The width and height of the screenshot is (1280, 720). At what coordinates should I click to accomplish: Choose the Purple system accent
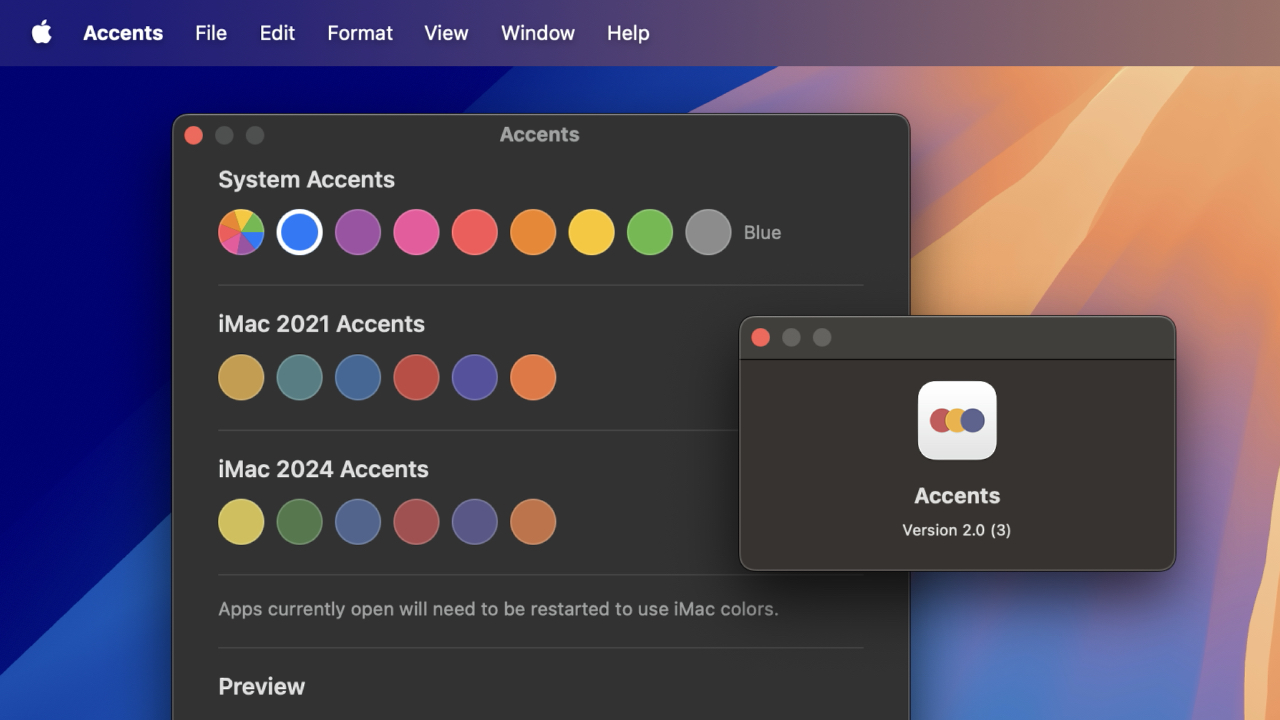click(x=358, y=232)
